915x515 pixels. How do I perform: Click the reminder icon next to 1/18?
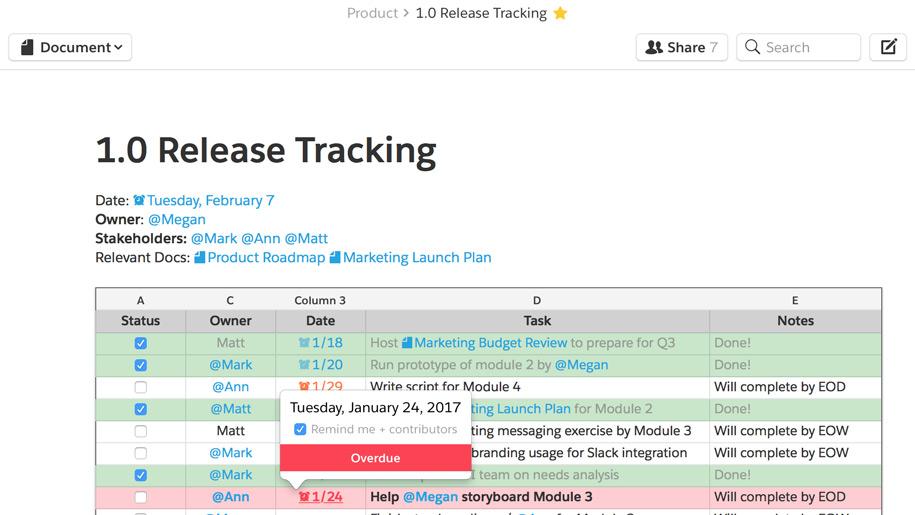[x=304, y=343]
